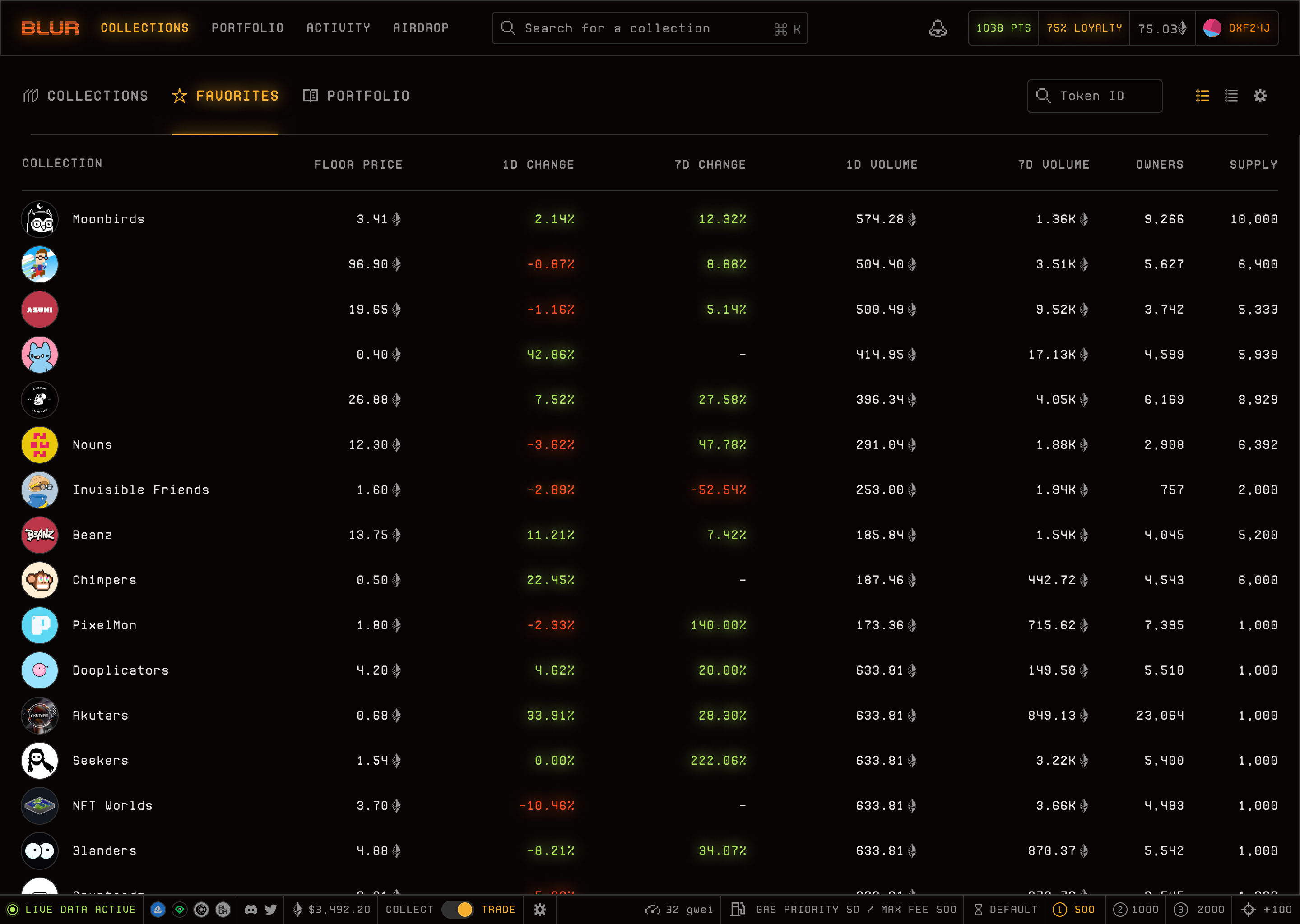This screenshot has width=1300, height=924.
Task: Sort by 7D Volume column header
Action: [x=1054, y=164]
